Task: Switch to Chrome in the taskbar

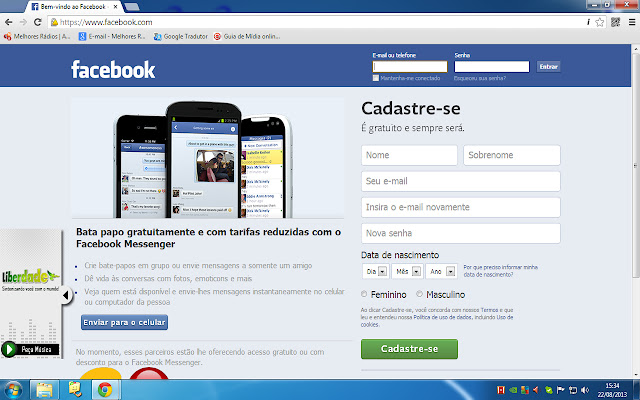Action: tap(105, 390)
